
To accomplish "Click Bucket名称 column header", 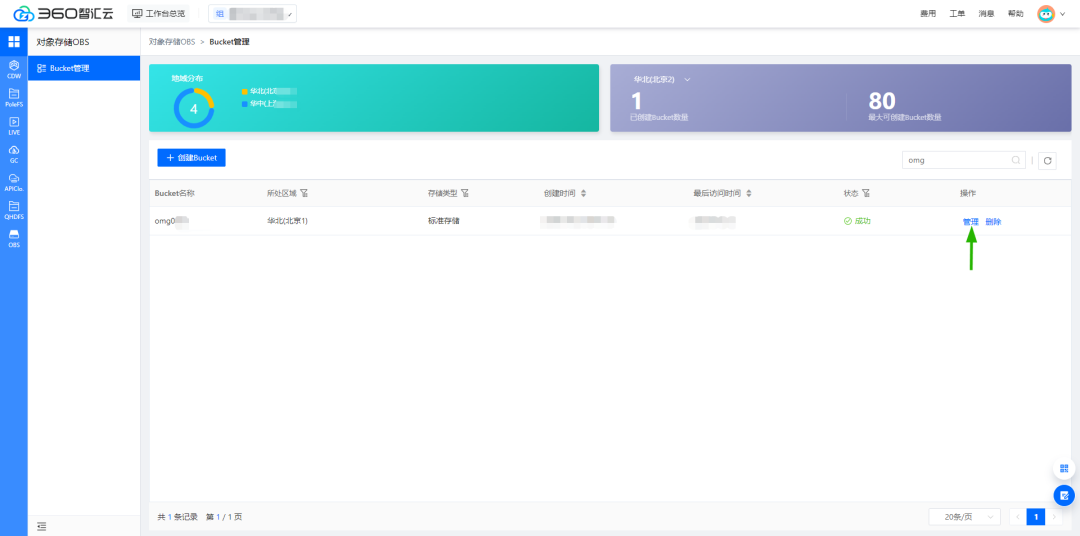I will (174, 194).
